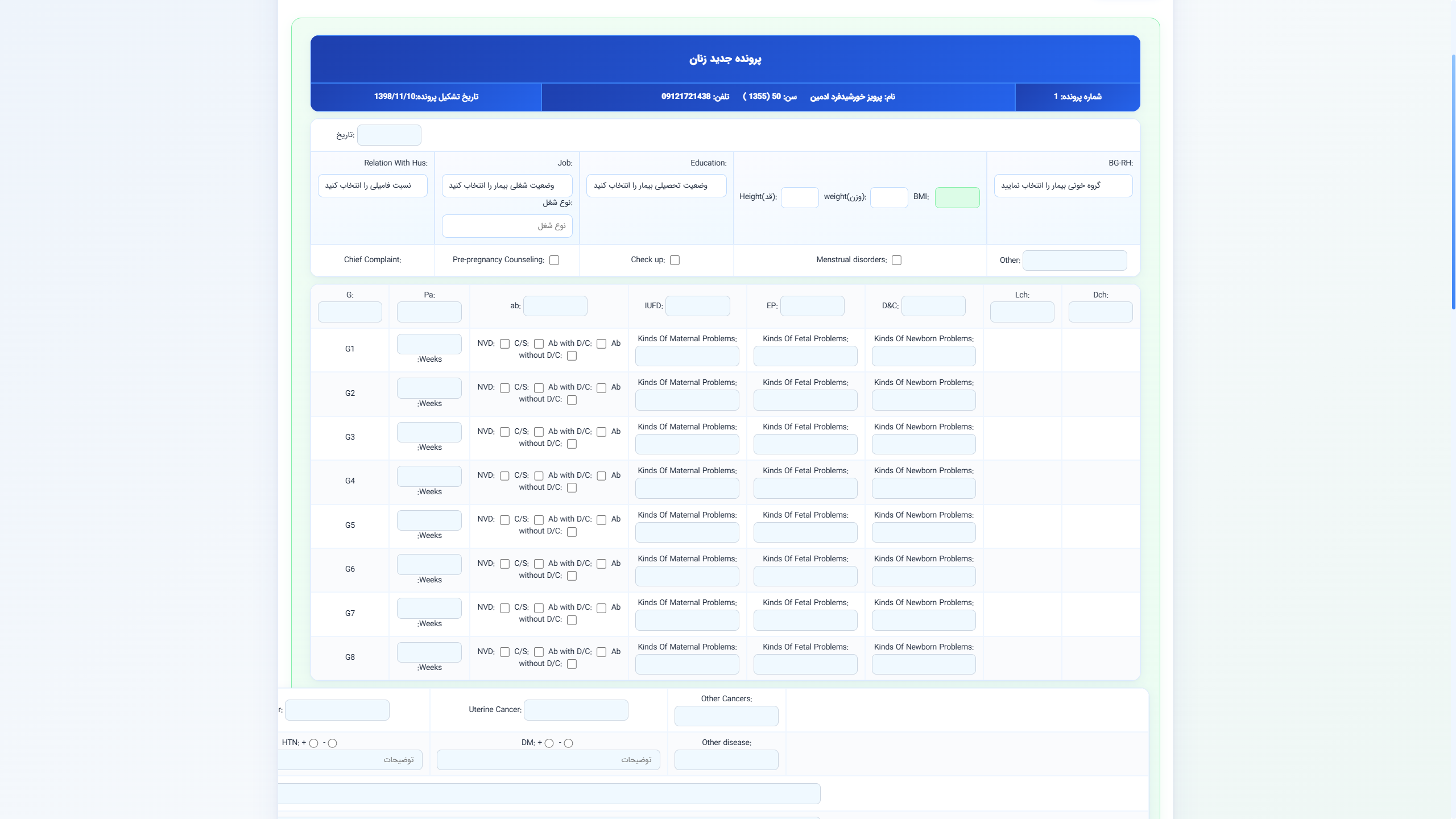Click the Pa input field
Image resolution: width=1456 pixels, height=819 pixels.
(429, 312)
